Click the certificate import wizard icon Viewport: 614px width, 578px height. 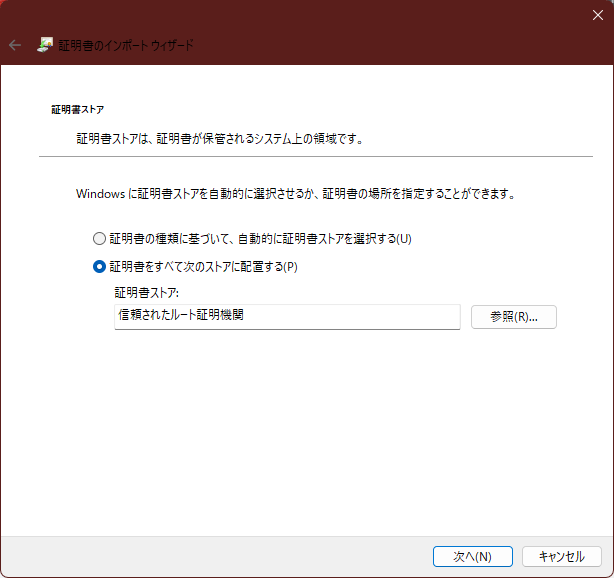[x=45, y=45]
